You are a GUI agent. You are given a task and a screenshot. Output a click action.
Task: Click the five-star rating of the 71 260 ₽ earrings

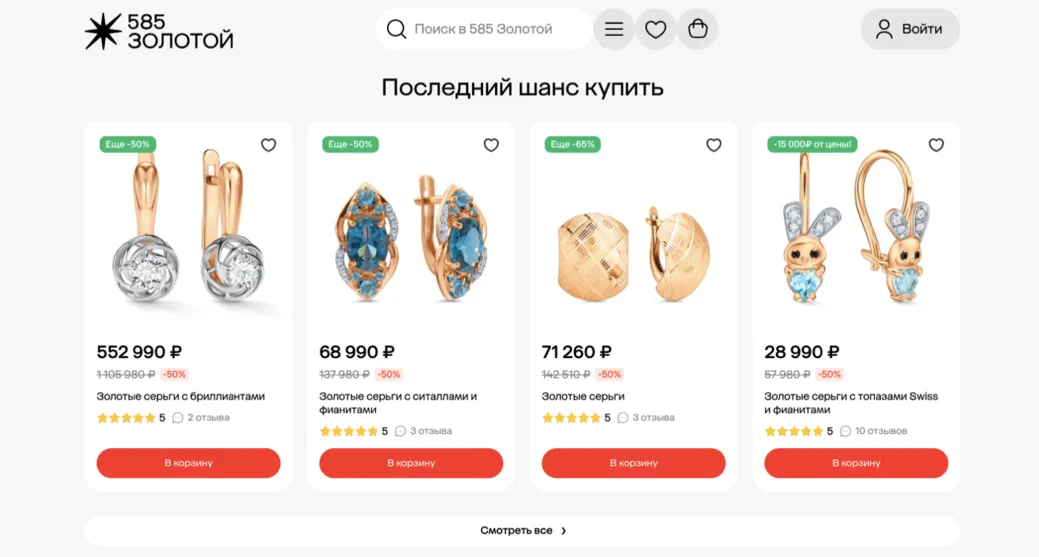(571, 418)
